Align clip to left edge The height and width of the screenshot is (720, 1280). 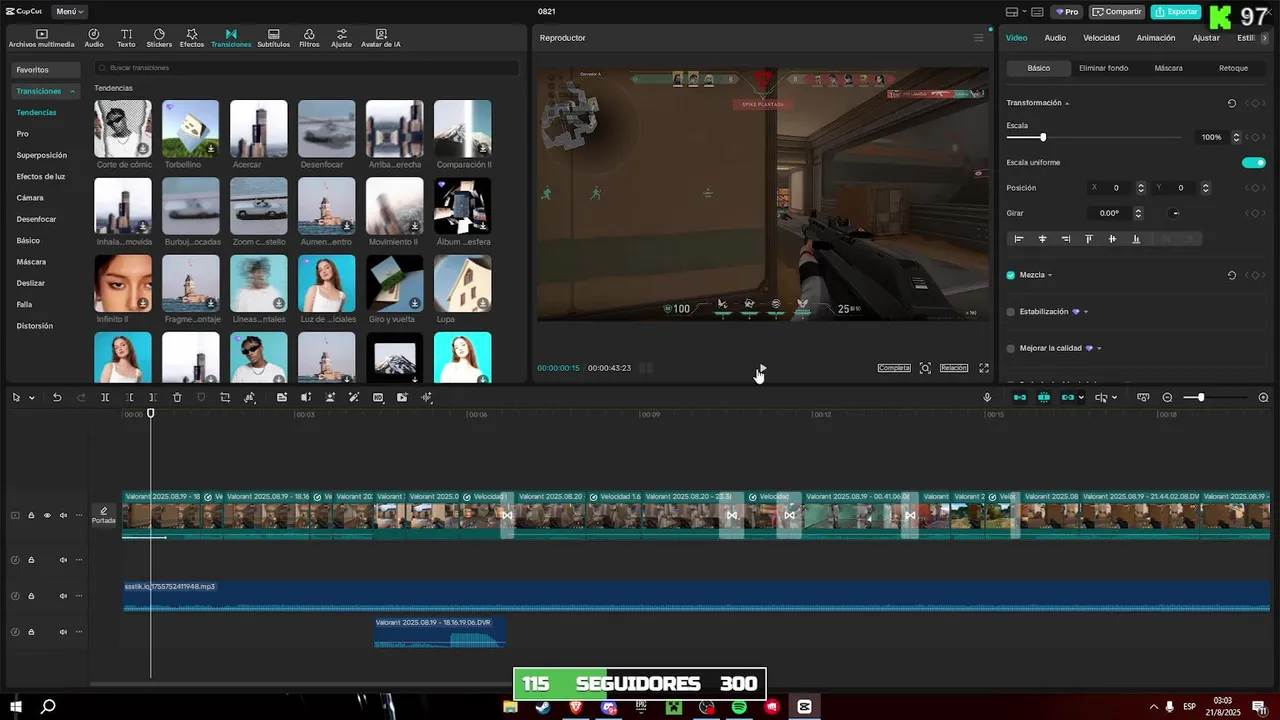click(1019, 239)
